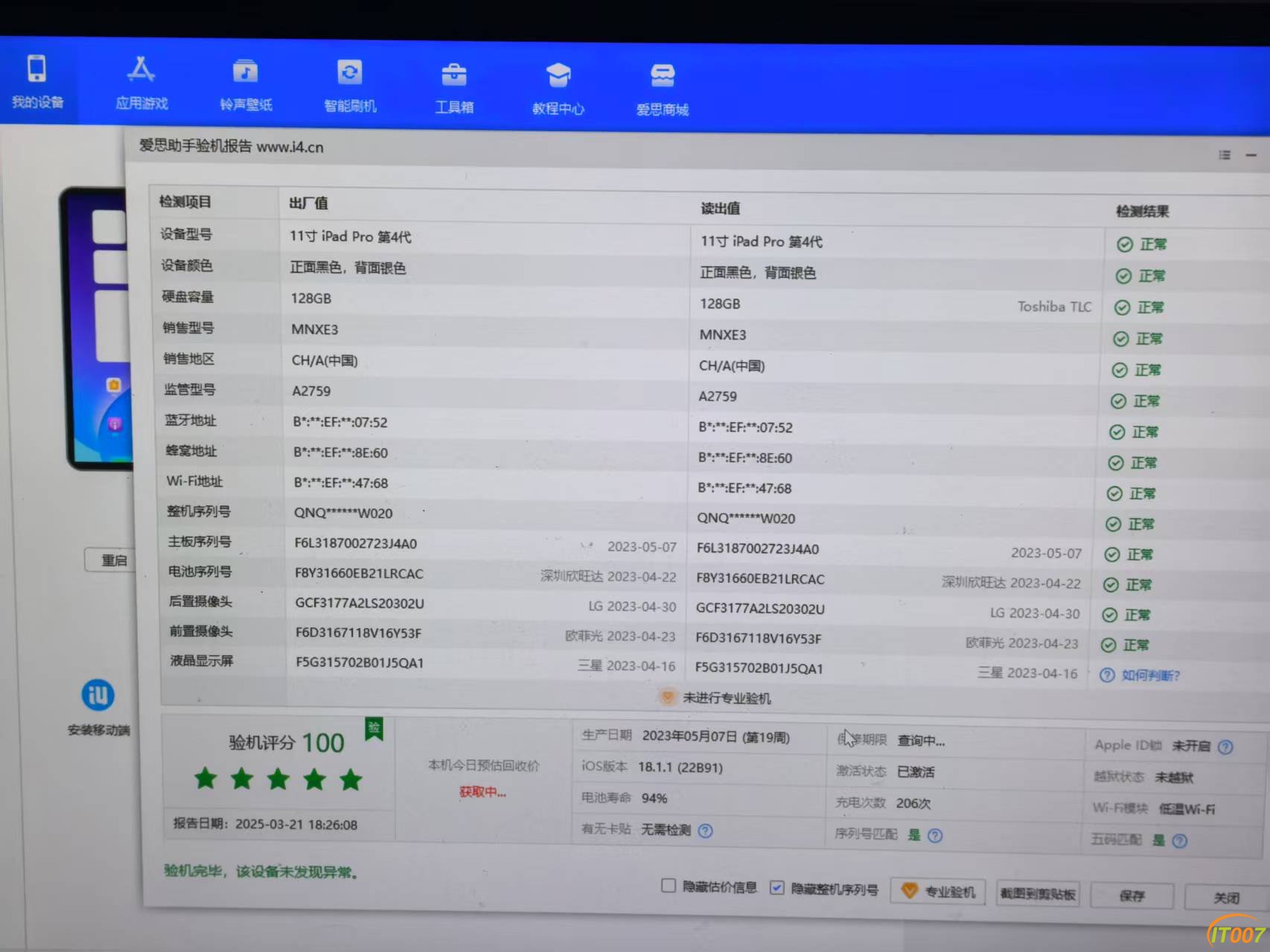The height and width of the screenshot is (952, 1270).
Task: Click the orange icon beside 未进行专业验机
Action: click(x=668, y=697)
